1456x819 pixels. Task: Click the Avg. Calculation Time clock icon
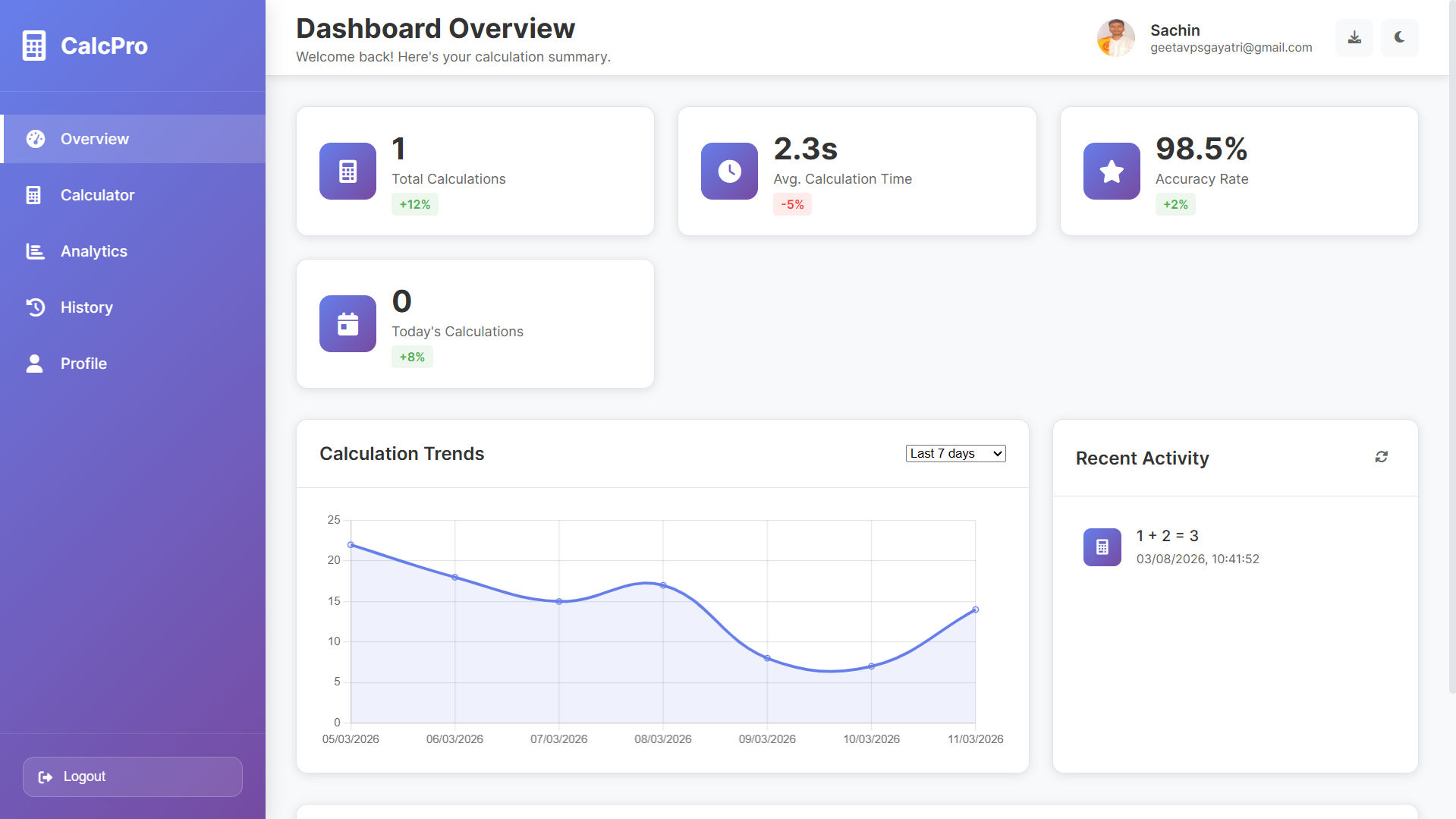click(x=729, y=172)
